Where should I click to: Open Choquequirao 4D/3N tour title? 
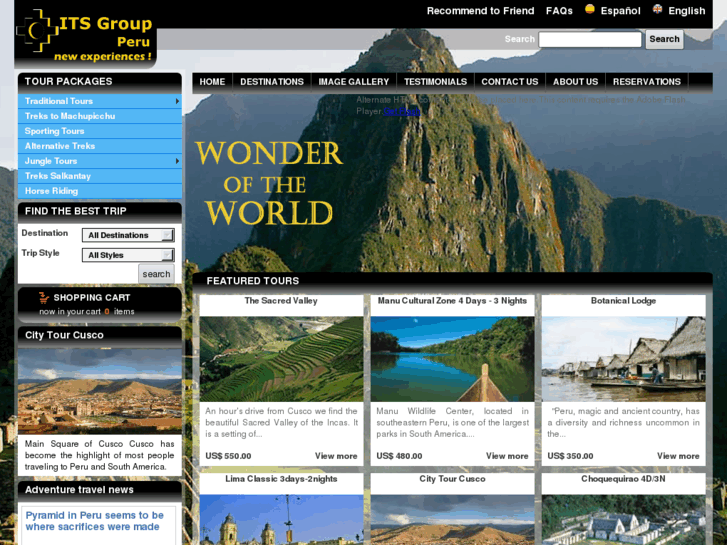click(x=624, y=479)
